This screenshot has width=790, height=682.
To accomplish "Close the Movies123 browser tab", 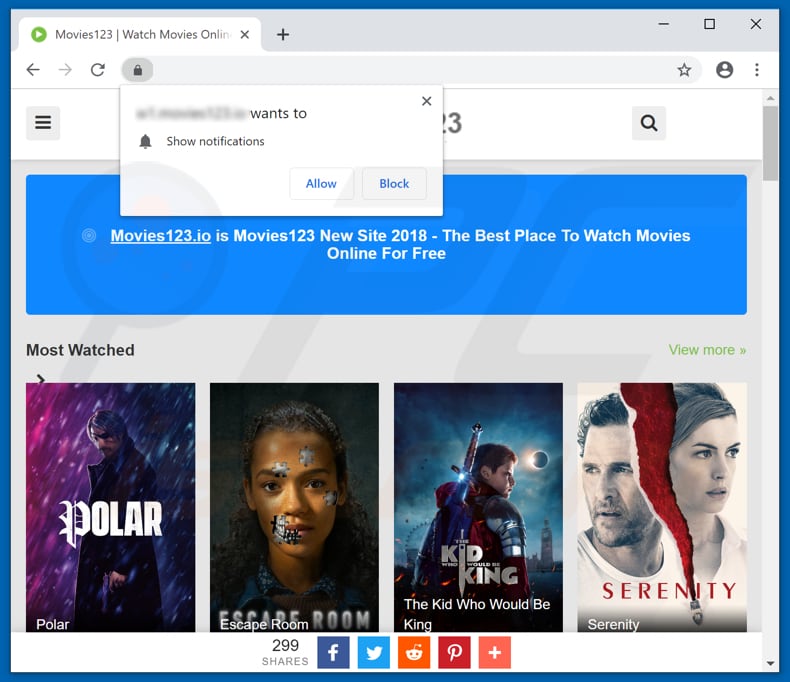I will [244, 34].
